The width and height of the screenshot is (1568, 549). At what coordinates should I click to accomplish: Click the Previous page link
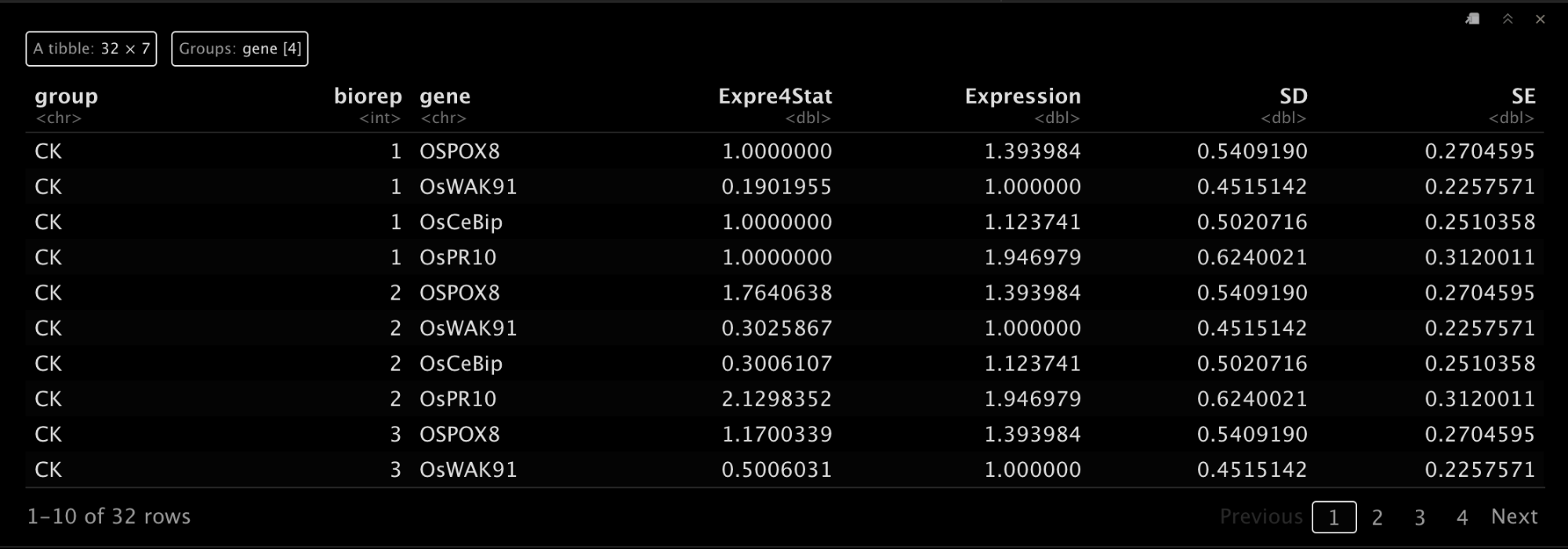1261,516
